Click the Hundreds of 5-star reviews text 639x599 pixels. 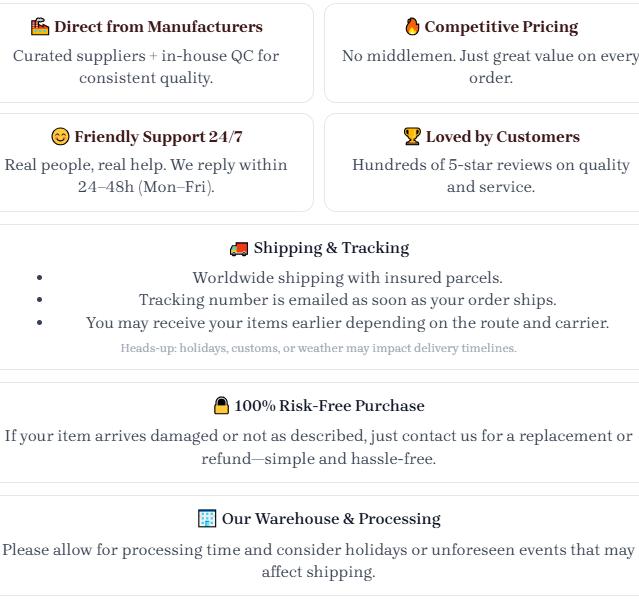(490, 175)
